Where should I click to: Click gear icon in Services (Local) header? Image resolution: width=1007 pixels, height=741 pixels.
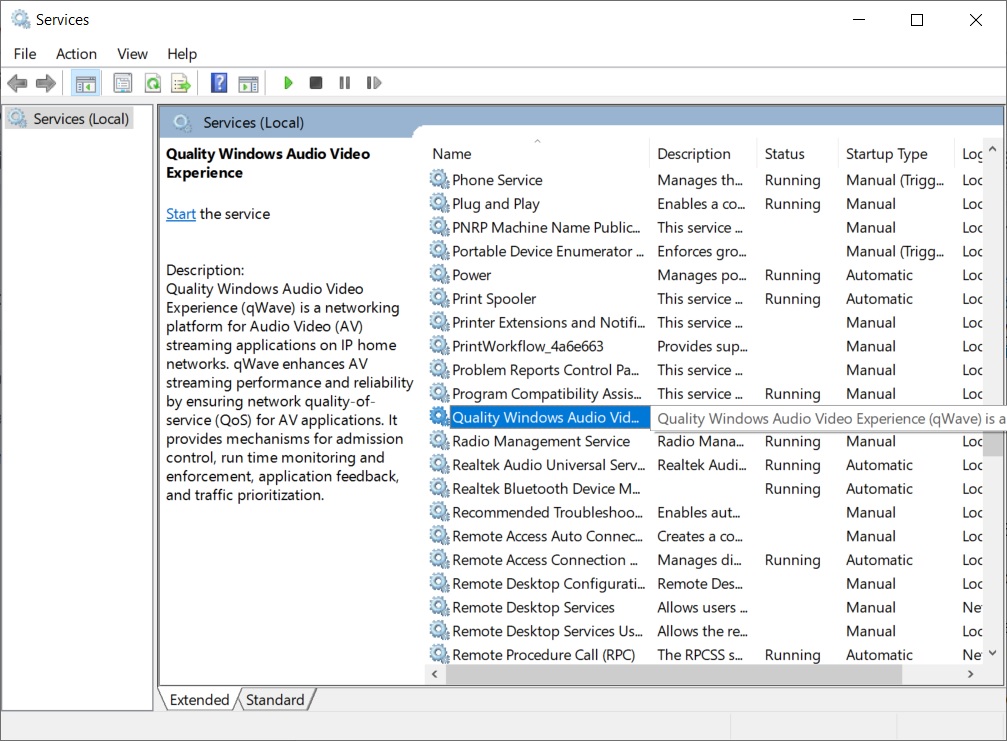coord(182,123)
